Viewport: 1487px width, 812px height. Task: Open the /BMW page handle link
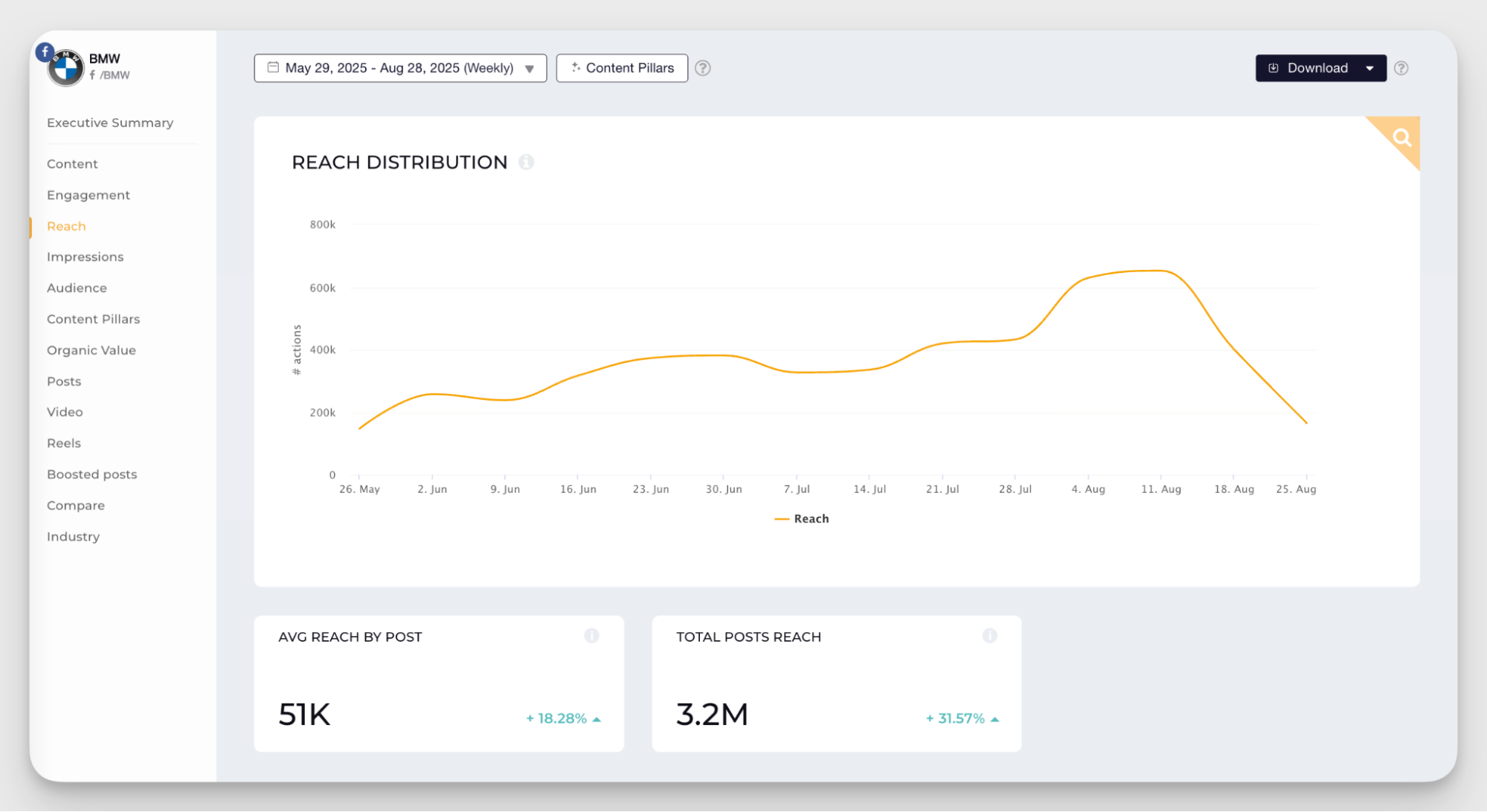point(114,75)
